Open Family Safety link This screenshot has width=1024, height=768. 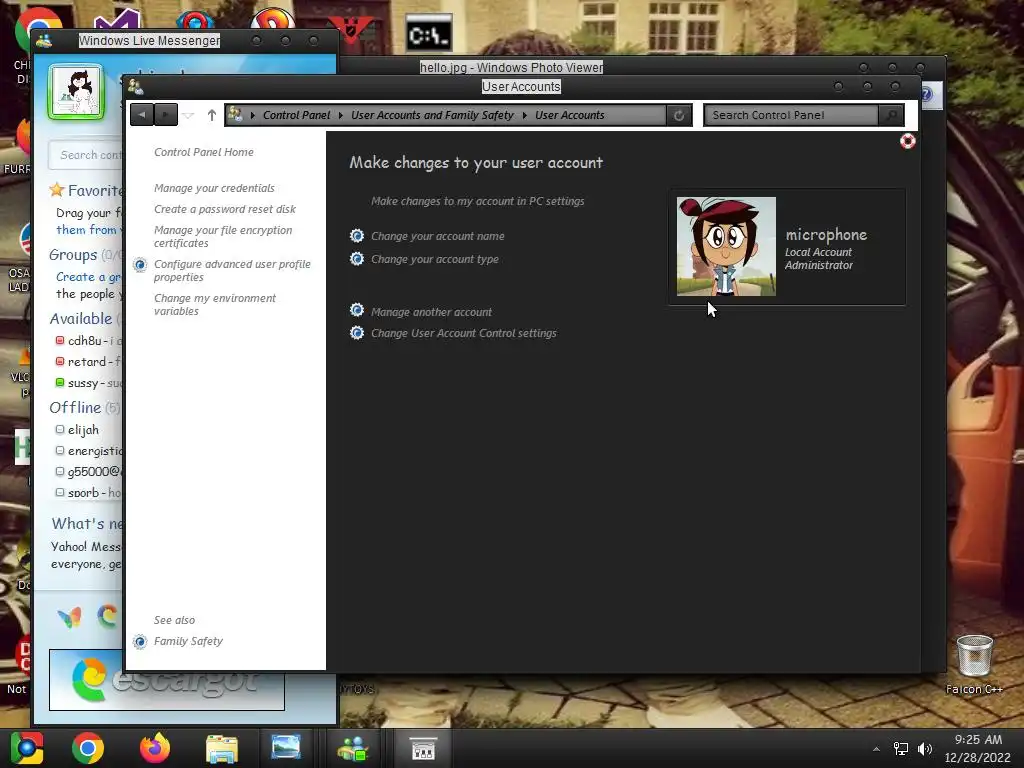tap(188, 641)
